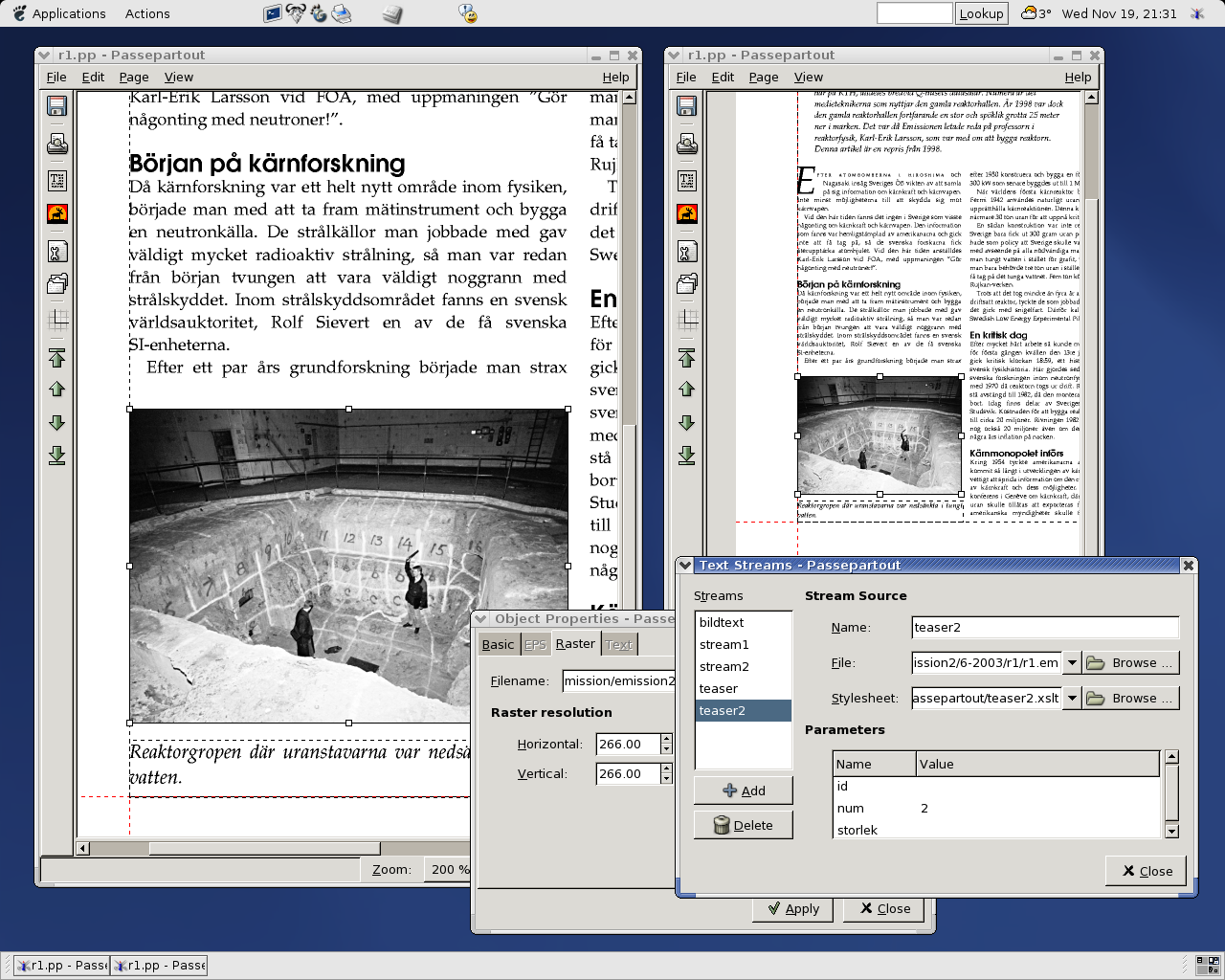
Task: Click Print Preview icon in left window toolbar
Action: [x=57, y=145]
